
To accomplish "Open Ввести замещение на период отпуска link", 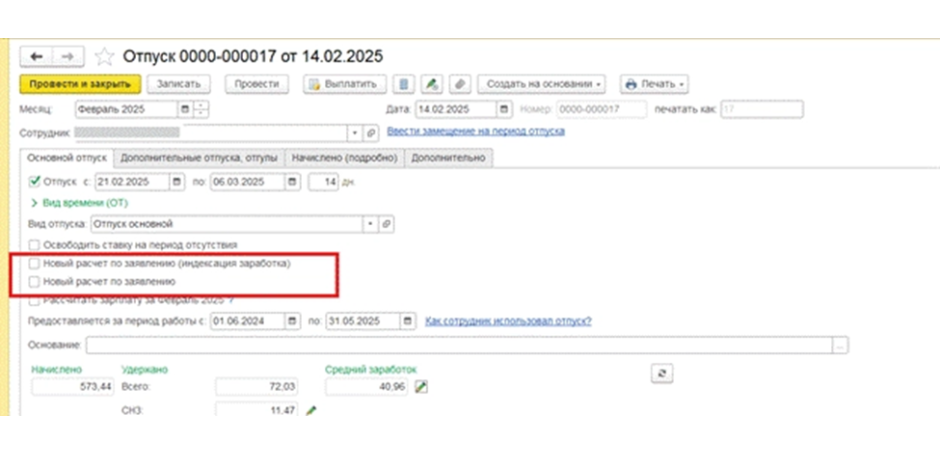I will coord(475,131).
